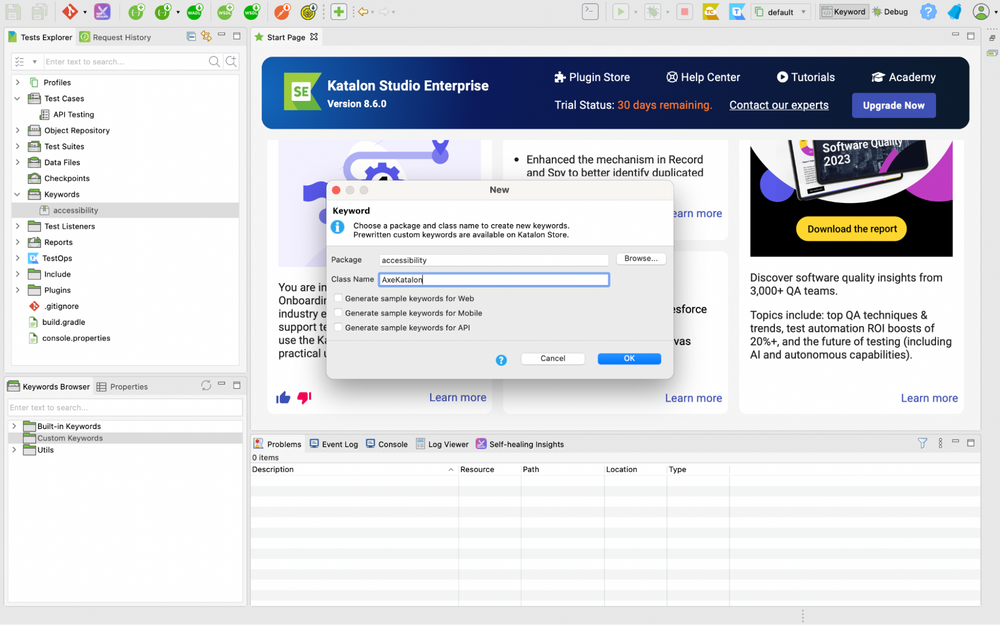The image size is (1000, 625).
Task: Click the thumbs up feedback icon
Action: point(283,397)
